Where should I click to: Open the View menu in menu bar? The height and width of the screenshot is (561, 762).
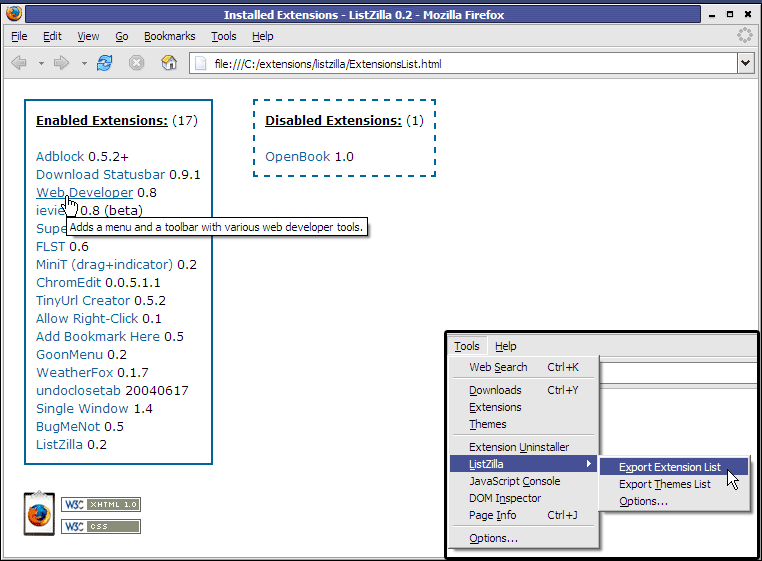point(88,36)
